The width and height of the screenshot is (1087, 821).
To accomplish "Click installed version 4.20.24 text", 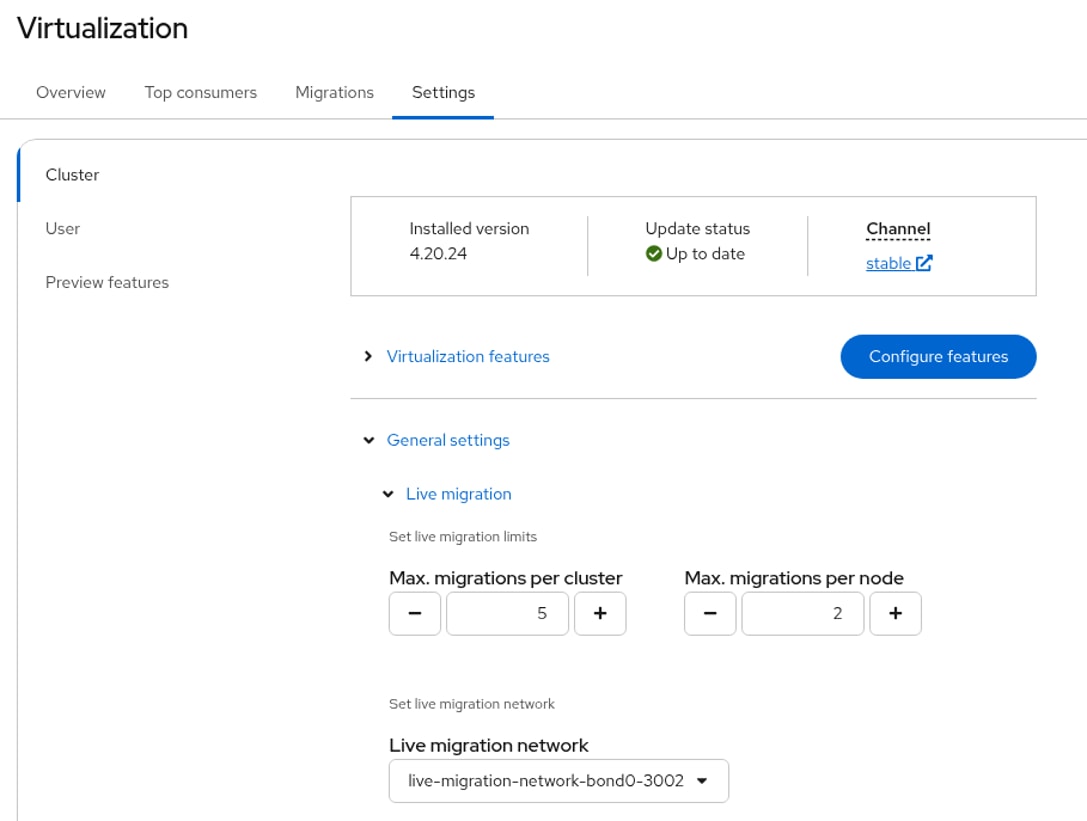I will tap(438, 254).
